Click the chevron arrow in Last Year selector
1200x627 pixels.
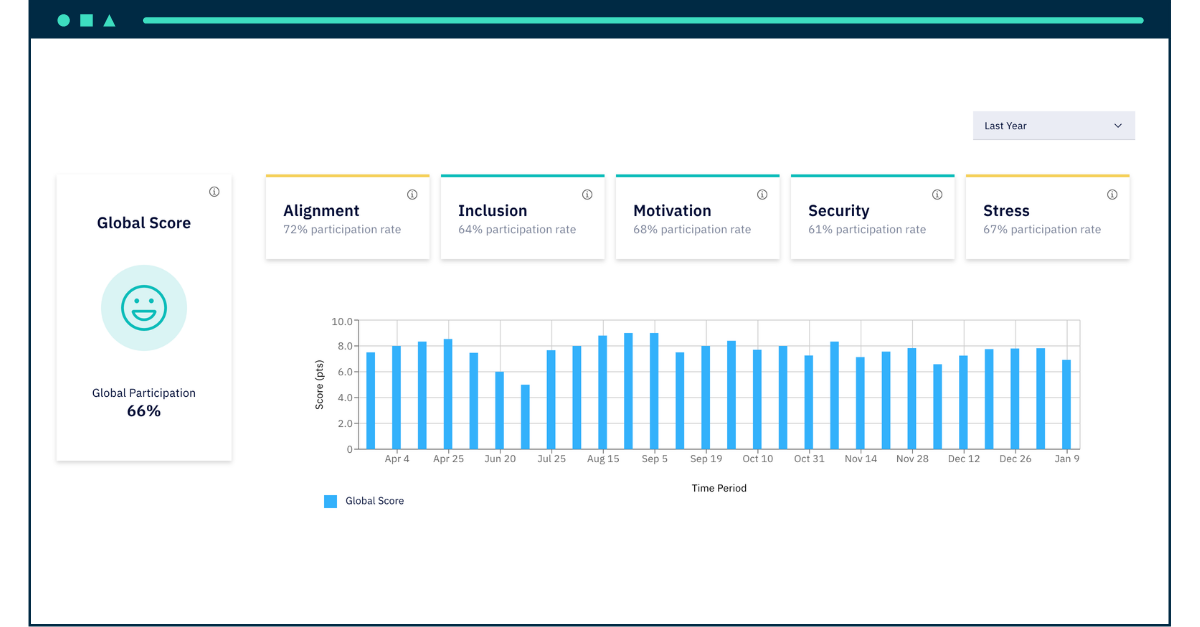click(1118, 126)
